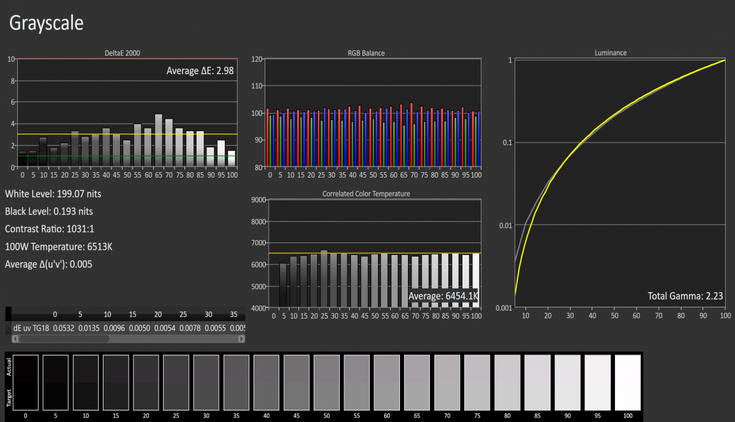Click 'Average ΔE: 2.98' label in DeltaE chart

pos(200,71)
